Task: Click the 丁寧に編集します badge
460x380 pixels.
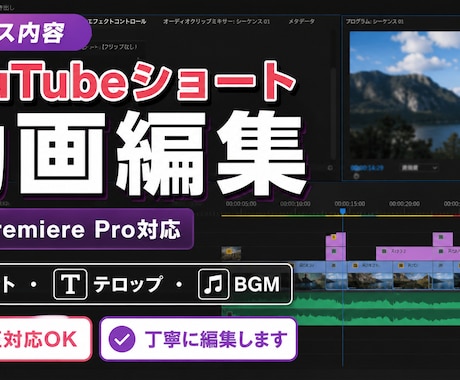Action: [x=198, y=339]
